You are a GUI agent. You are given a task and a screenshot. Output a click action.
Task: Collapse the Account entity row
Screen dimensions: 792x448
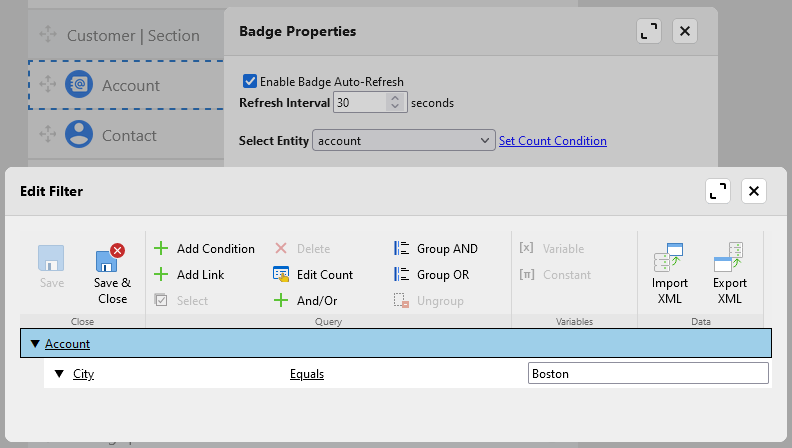pos(35,344)
